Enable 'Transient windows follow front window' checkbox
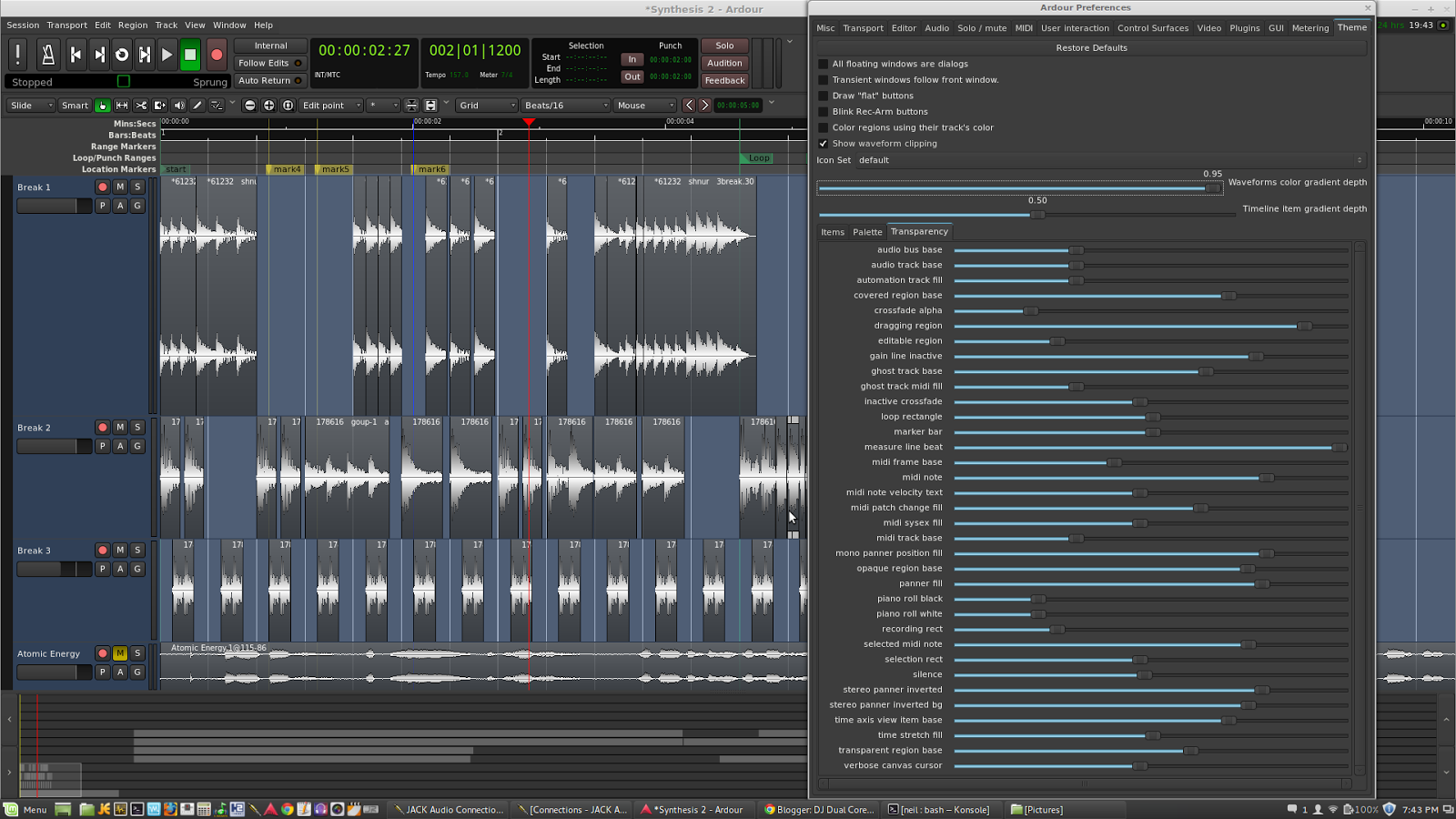This screenshot has width=1456, height=819. point(824,80)
